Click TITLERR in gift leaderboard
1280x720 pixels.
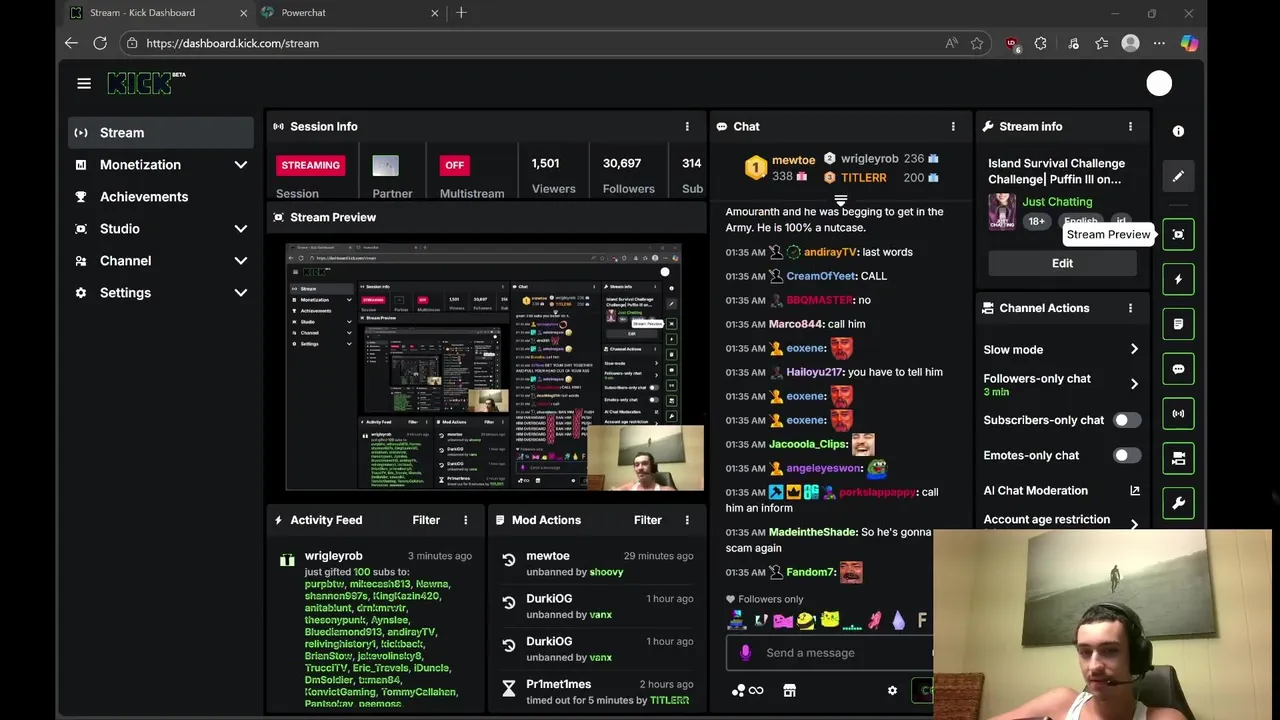coord(864,177)
